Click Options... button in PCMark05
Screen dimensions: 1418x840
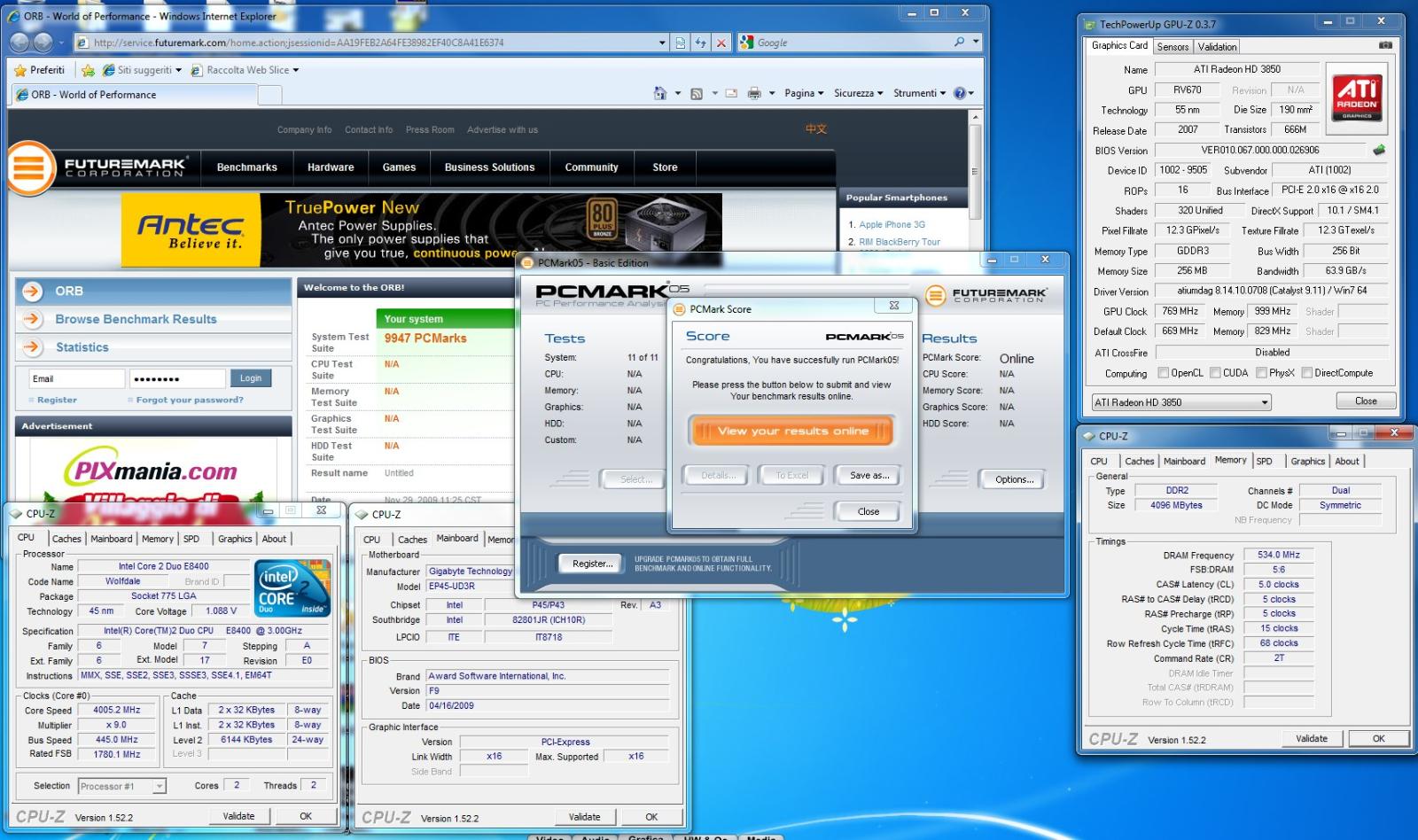(1014, 479)
